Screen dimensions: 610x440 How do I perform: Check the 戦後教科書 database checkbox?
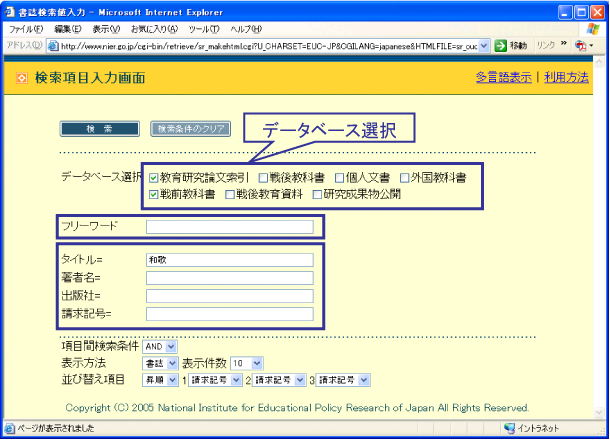263,178
